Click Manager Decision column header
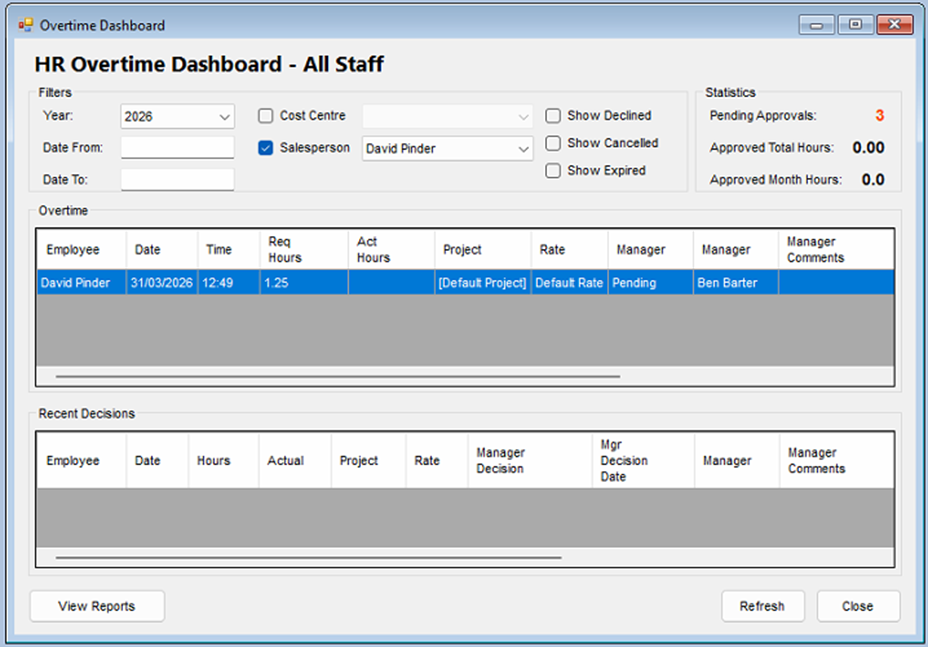This screenshot has height=647, width=928. 530,460
